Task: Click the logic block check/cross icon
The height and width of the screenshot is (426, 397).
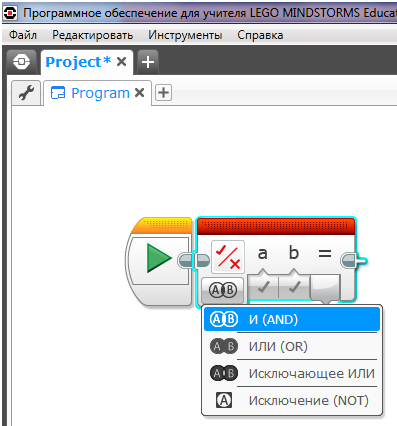Action: [x=228, y=257]
